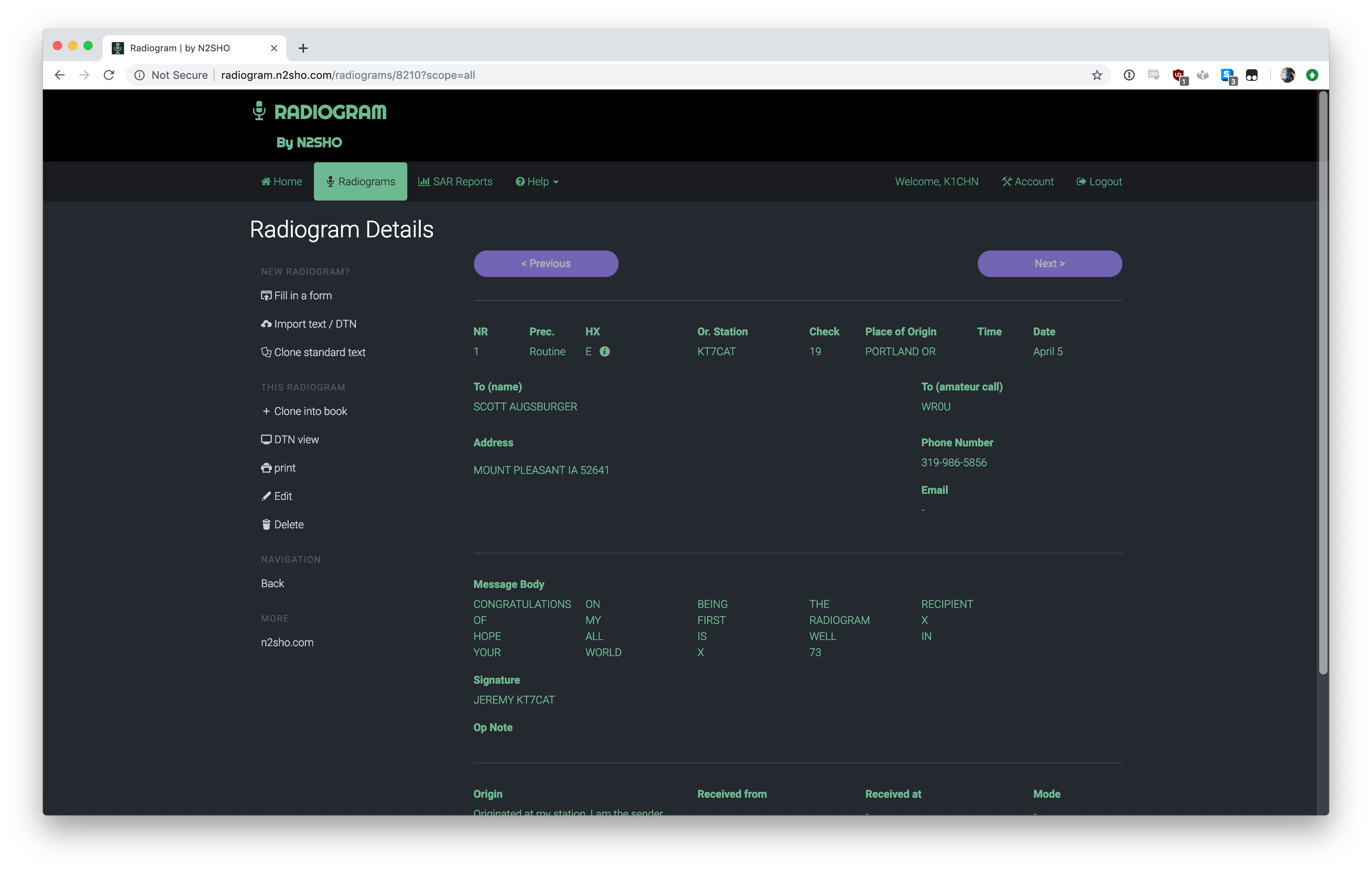Go to the Home nav item
Viewport: 1372px width, 872px height.
(281, 181)
